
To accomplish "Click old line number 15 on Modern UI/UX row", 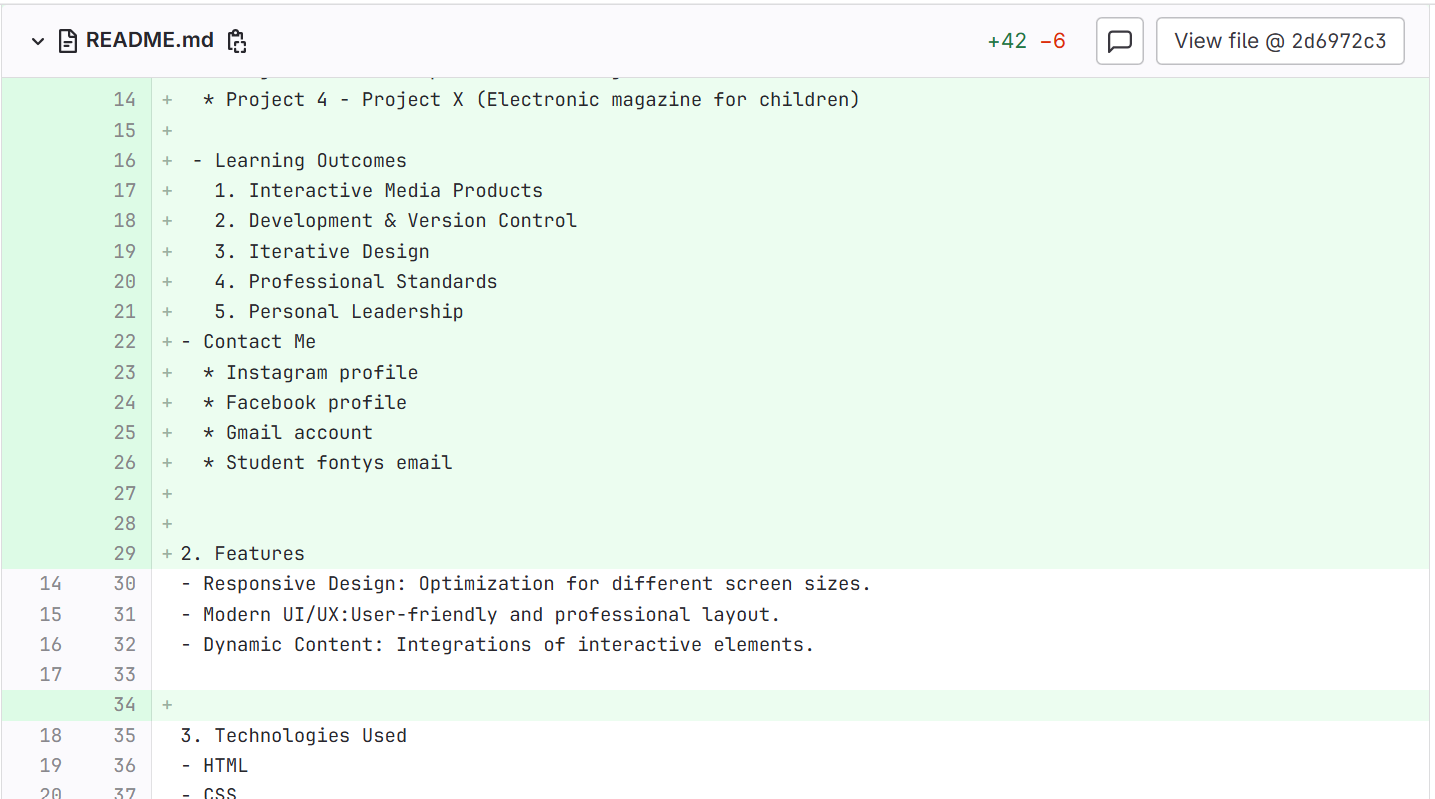I will pyautogui.click(x=50, y=614).
